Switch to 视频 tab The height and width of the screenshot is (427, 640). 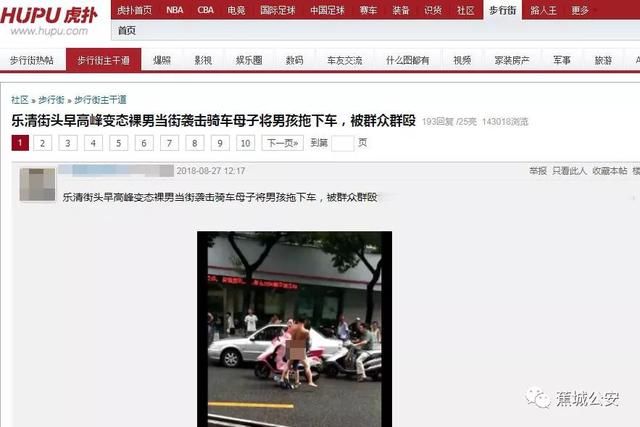click(462, 60)
